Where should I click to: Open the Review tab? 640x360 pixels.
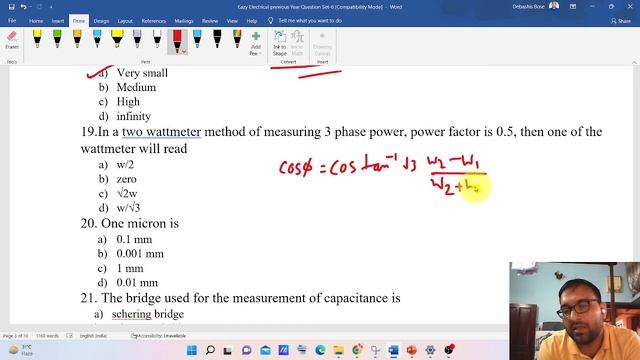(210, 21)
